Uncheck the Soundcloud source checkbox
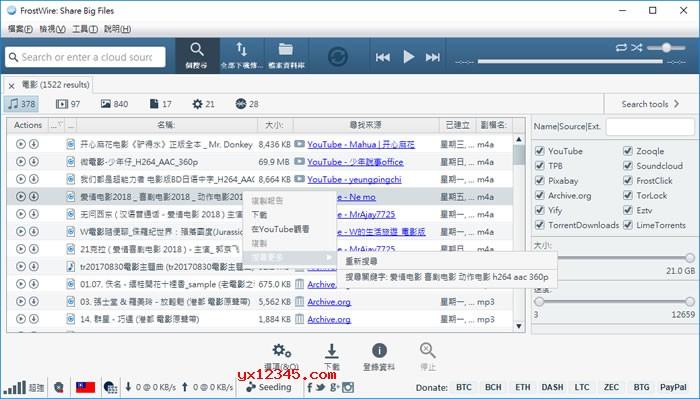 point(628,166)
